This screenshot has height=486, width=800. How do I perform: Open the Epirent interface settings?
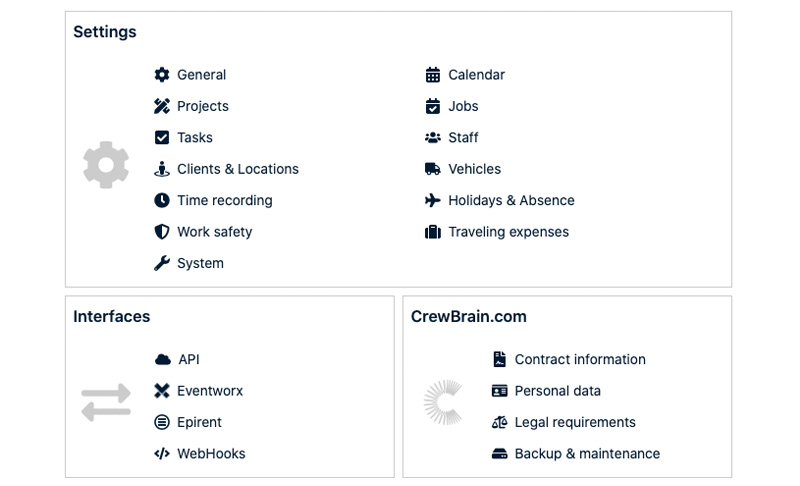[x=199, y=422]
